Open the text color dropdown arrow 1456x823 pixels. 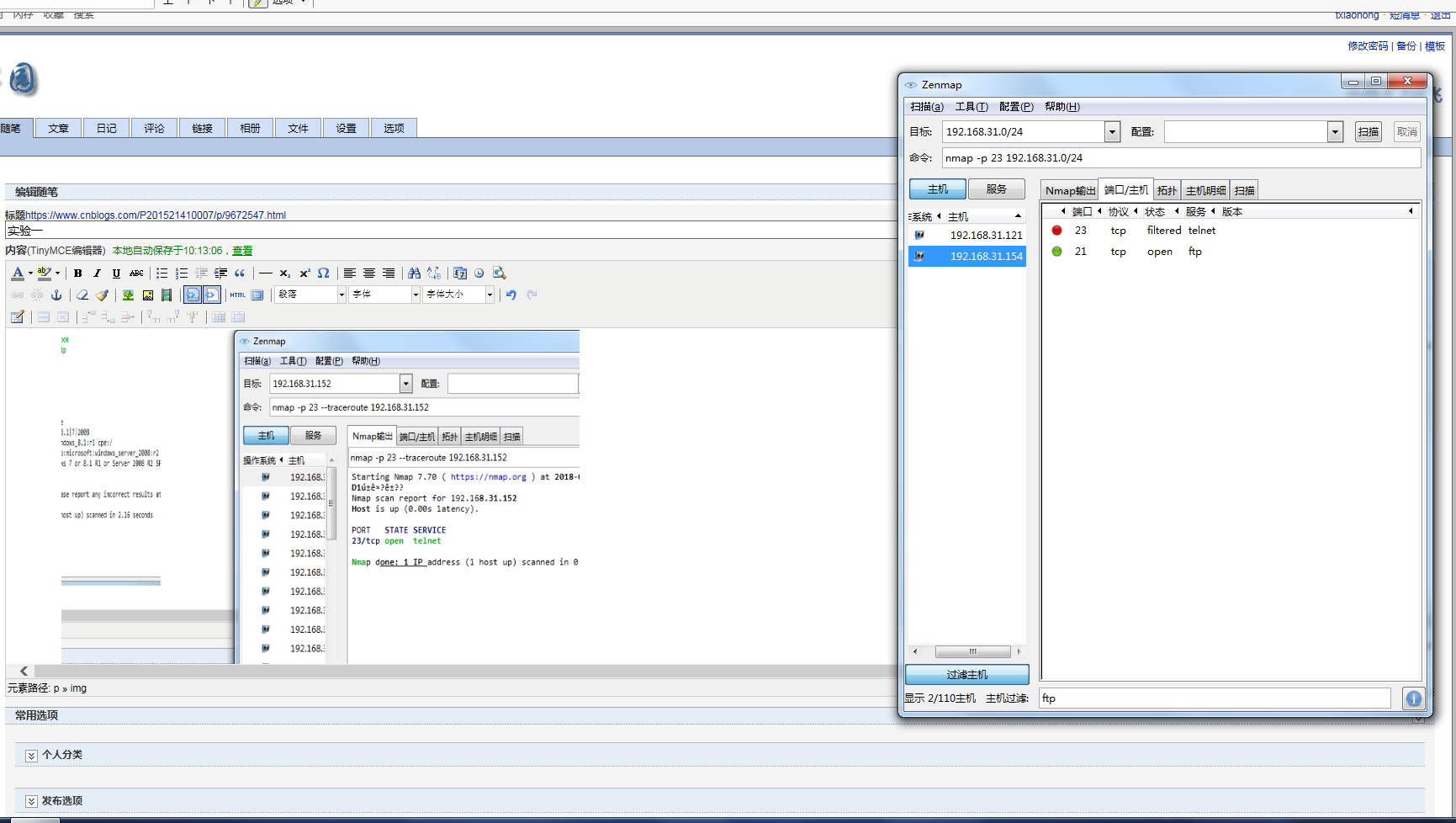(30, 273)
